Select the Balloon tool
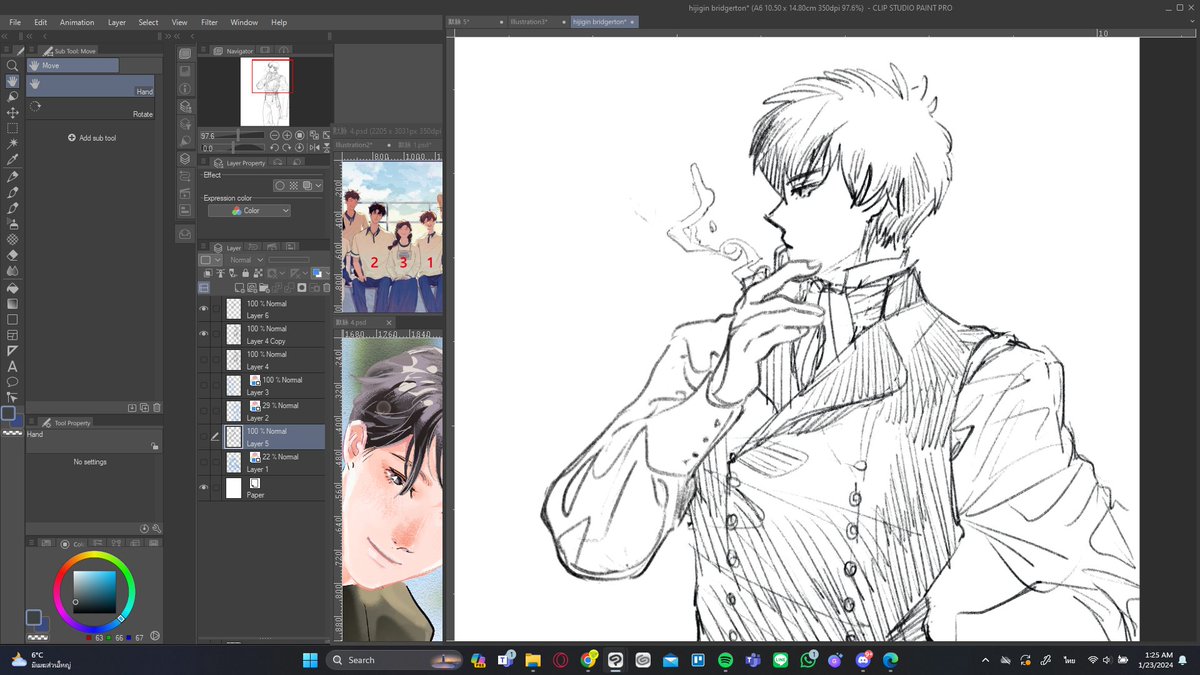The height and width of the screenshot is (675, 1200). pos(12,382)
